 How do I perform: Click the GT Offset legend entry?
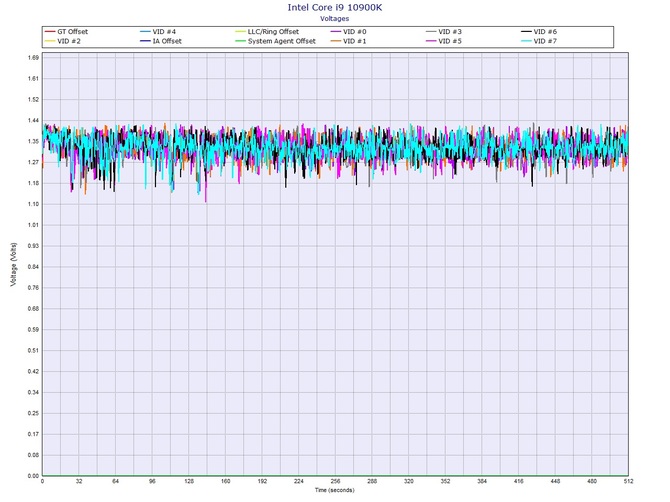point(66,32)
